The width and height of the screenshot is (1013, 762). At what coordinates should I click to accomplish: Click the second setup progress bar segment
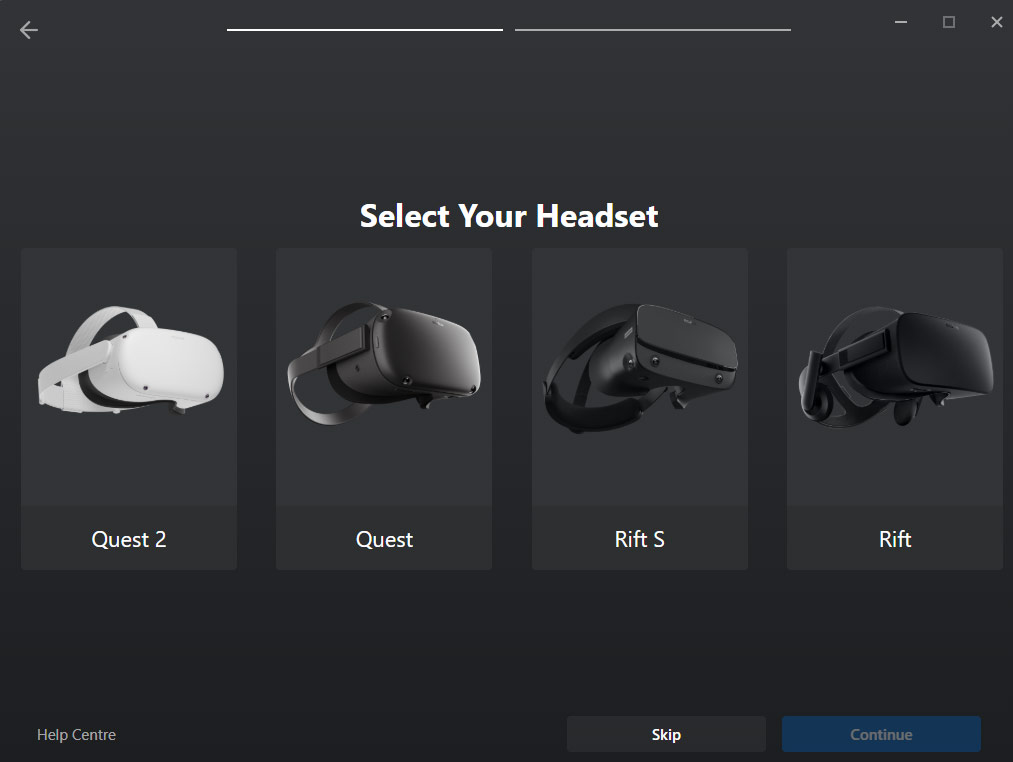(x=653, y=30)
